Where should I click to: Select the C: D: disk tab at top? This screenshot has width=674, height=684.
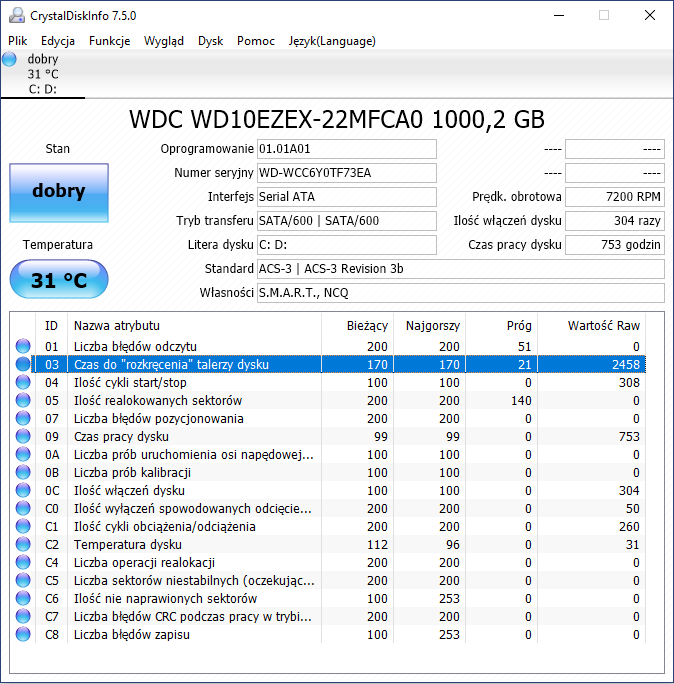tap(43, 74)
